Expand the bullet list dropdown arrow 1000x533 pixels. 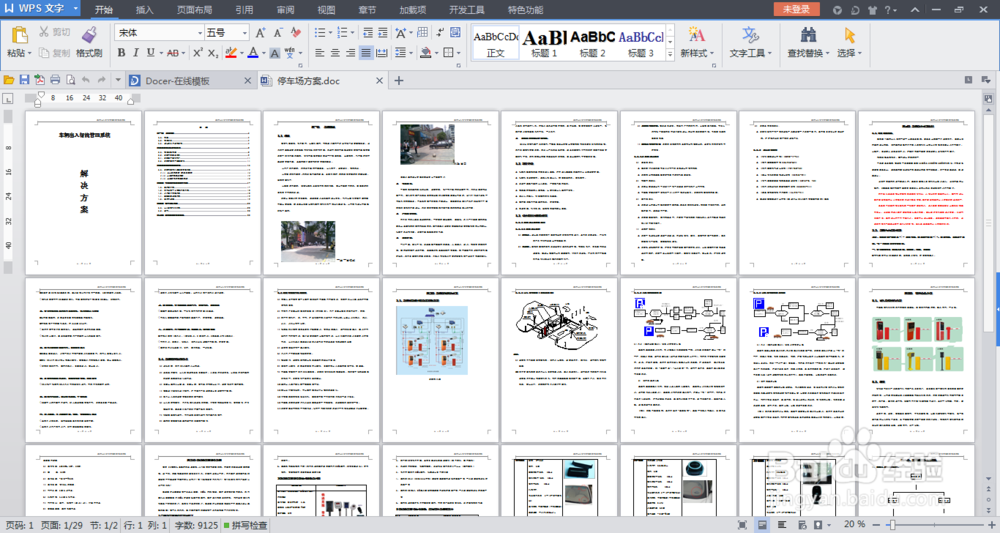[330, 33]
